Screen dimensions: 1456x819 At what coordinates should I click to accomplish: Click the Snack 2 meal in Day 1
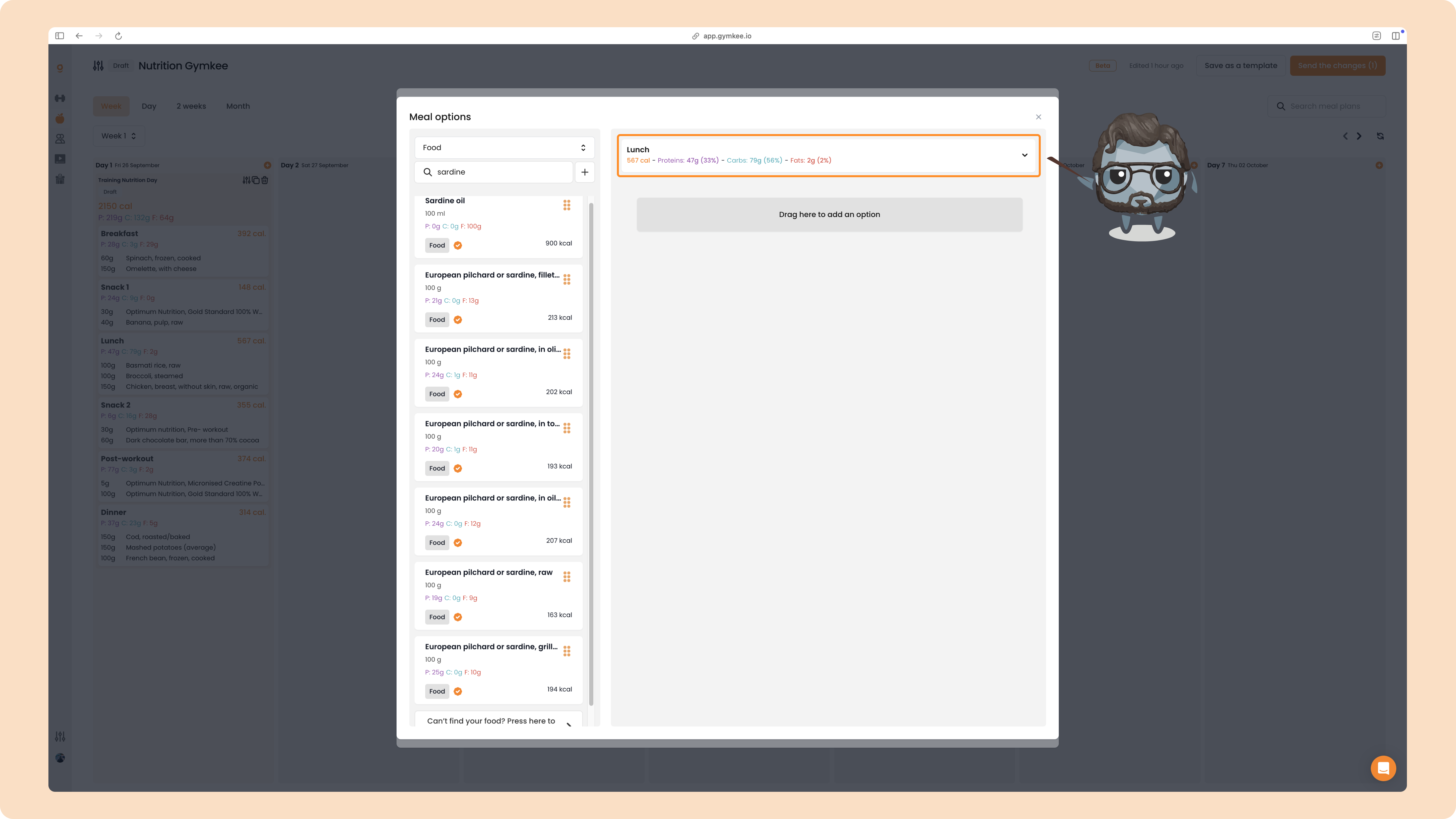(x=183, y=422)
